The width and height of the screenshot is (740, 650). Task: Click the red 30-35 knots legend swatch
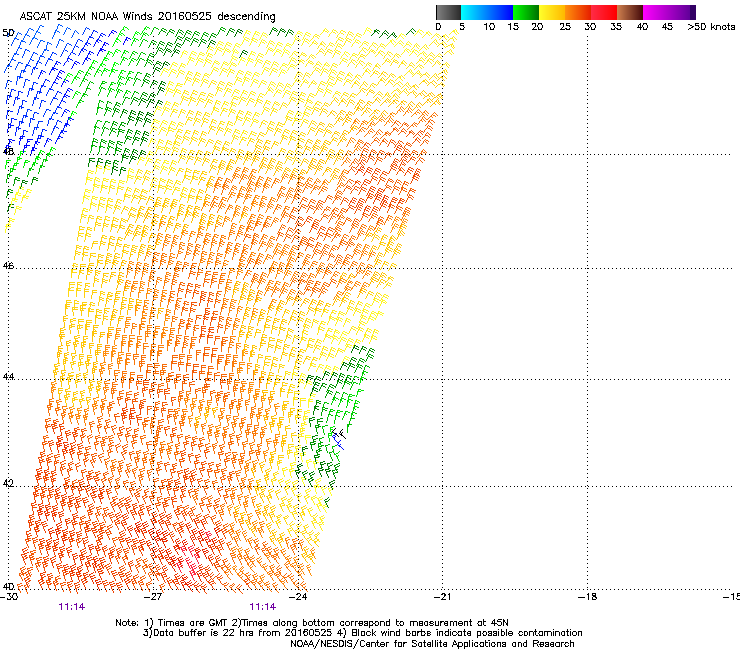pyautogui.click(x=604, y=12)
